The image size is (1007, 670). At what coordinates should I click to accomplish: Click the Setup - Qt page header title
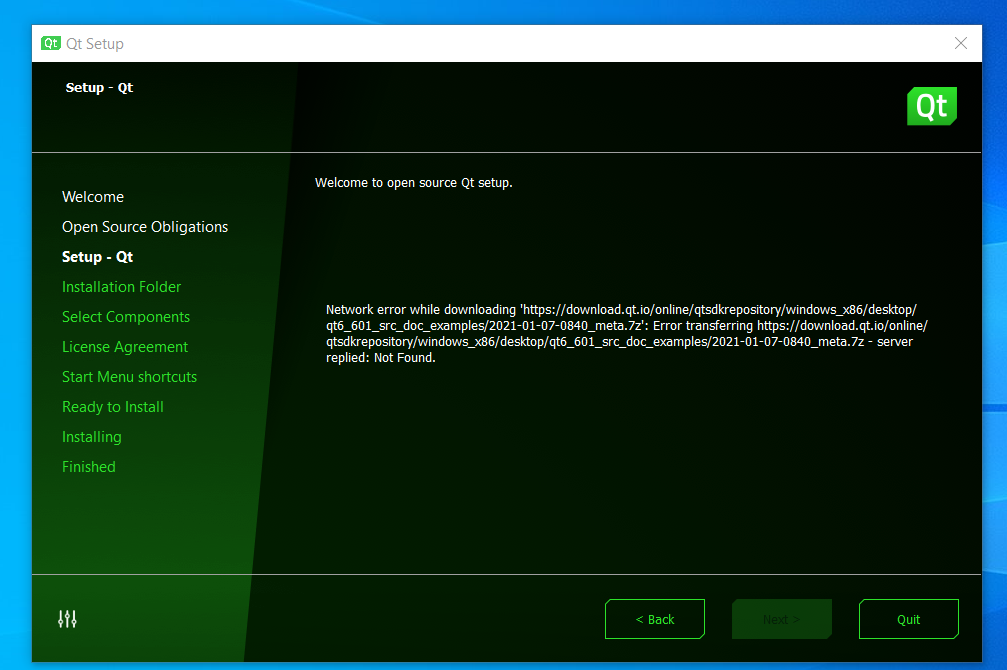[x=99, y=88]
